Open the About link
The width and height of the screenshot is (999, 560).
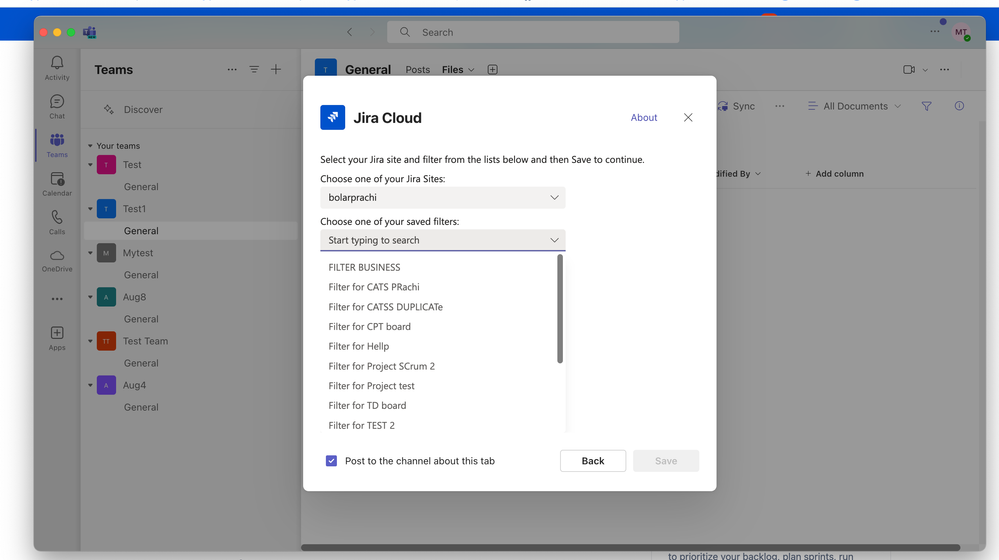[x=643, y=117]
